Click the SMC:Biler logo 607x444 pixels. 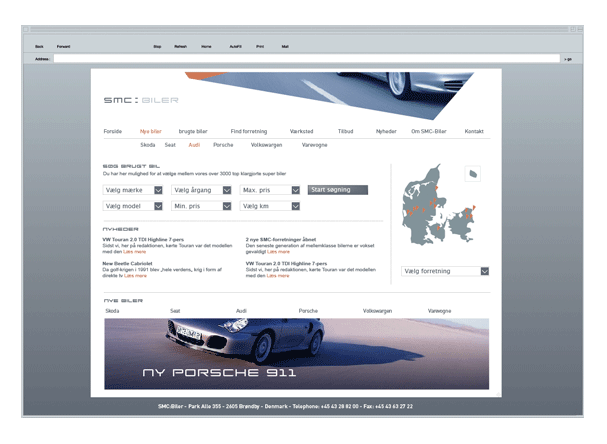coord(140,100)
